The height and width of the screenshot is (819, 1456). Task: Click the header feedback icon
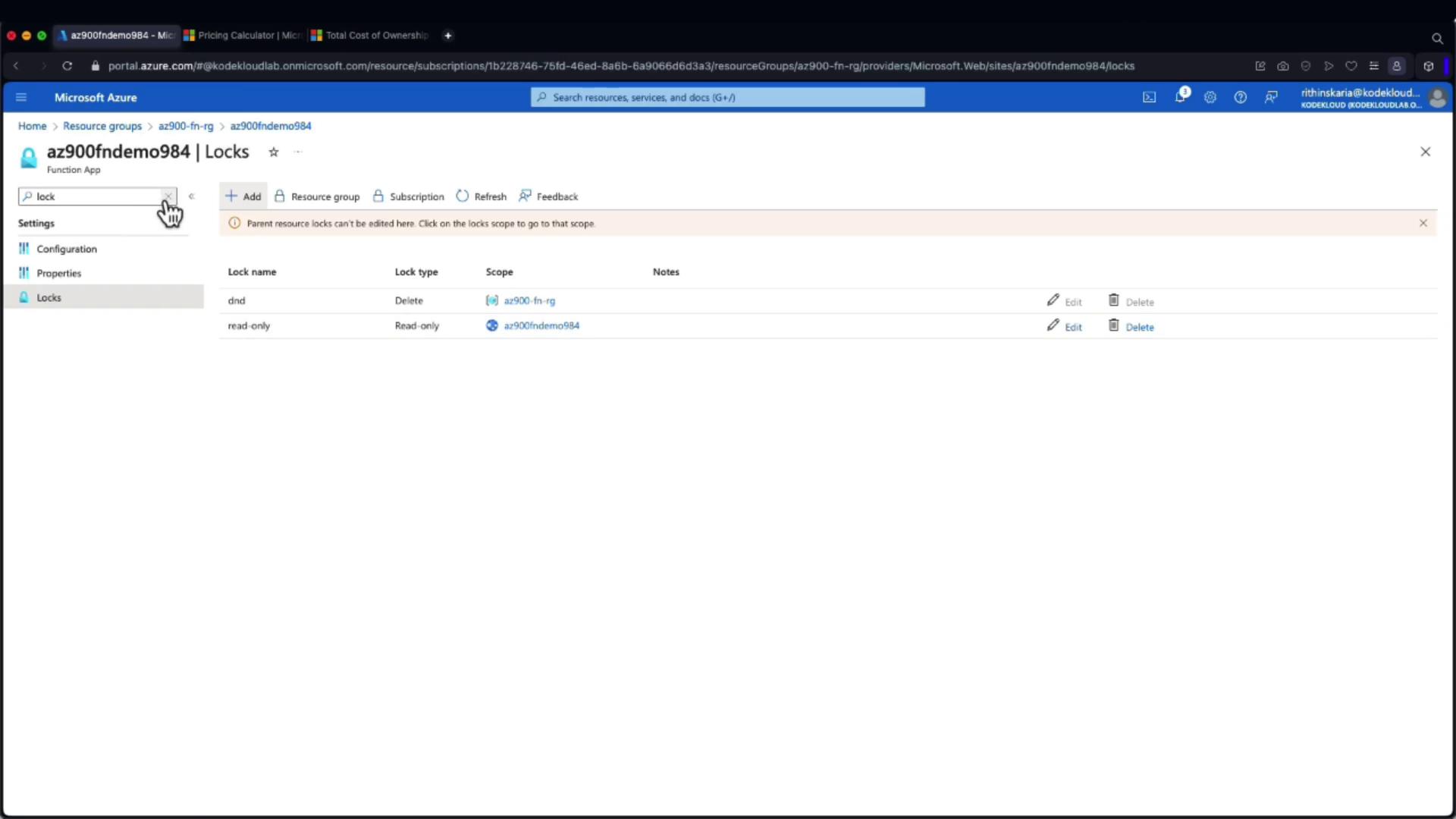coord(1271,97)
